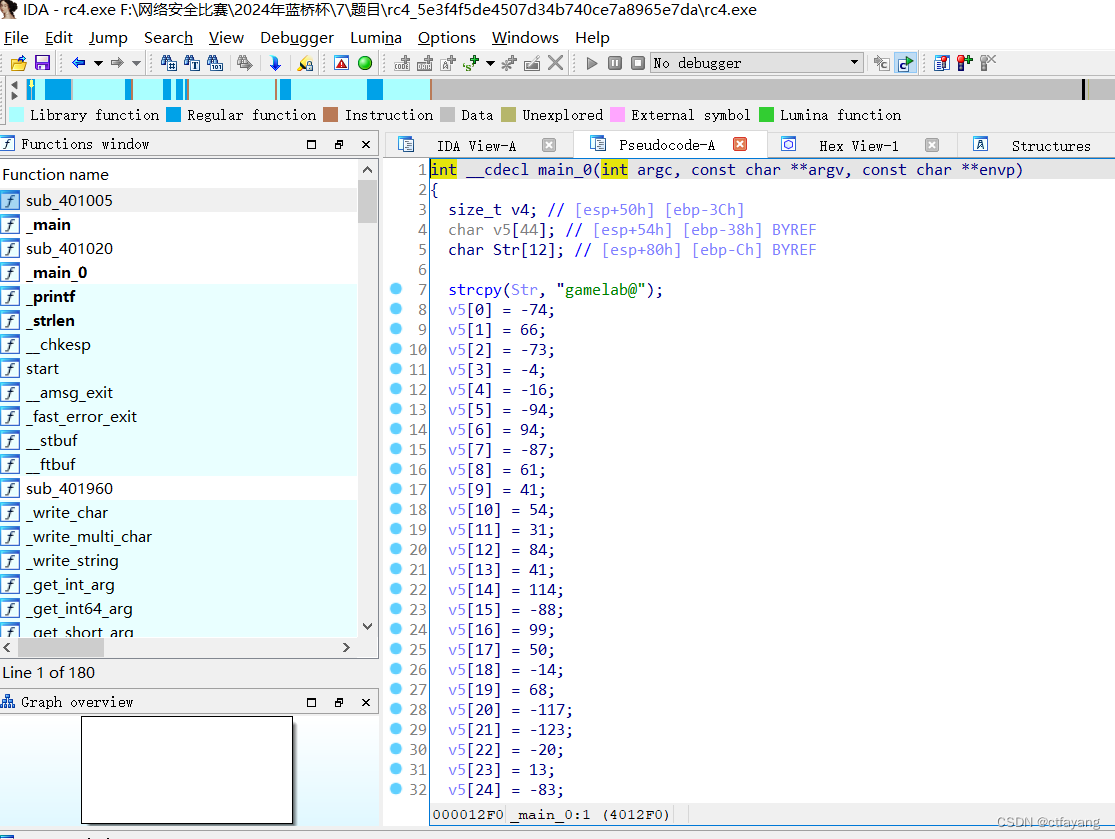This screenshot has height=839, width=1115.
Task: Click the blue down arrow toolbar icon
Action: [x=275, y=63]
